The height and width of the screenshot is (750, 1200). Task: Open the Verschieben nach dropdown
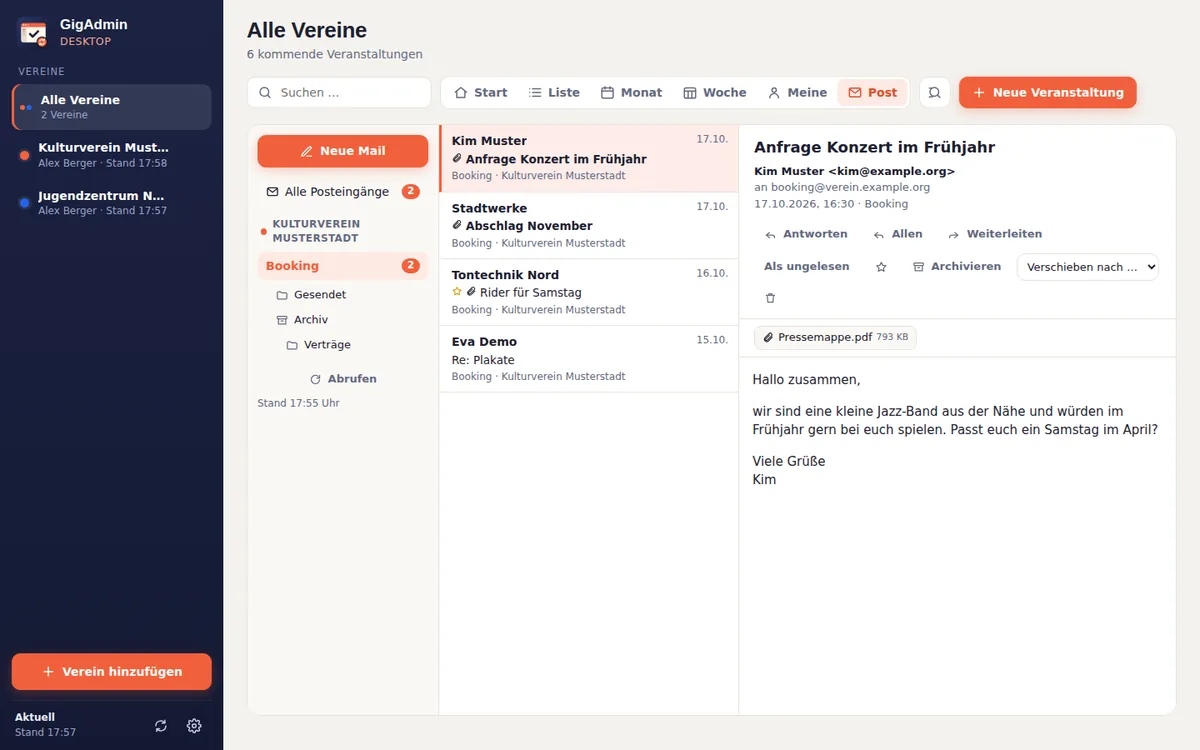[x=1088, y=267]
